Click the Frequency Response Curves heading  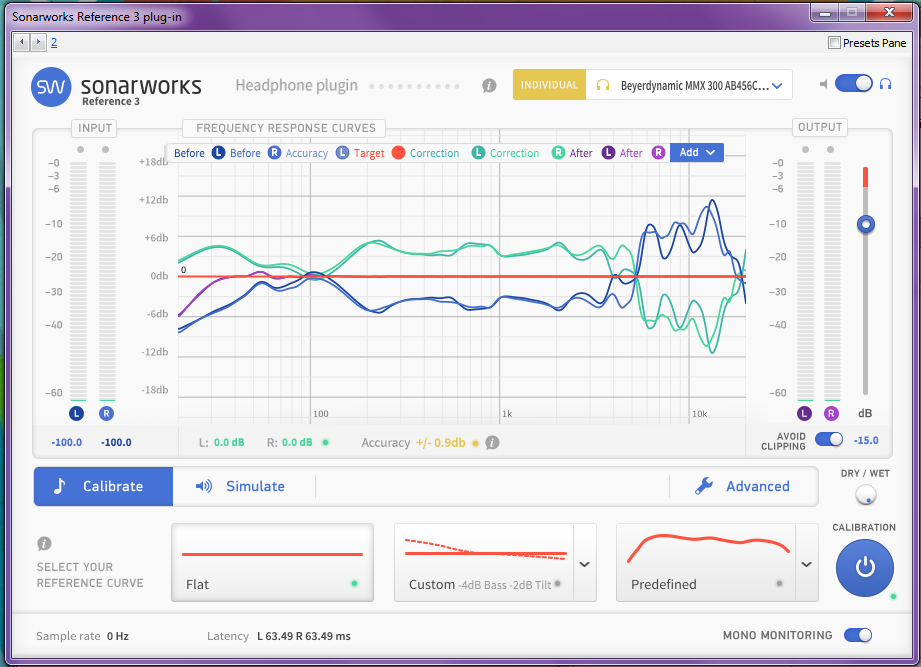pyautogui.click(x=285, y=128)
